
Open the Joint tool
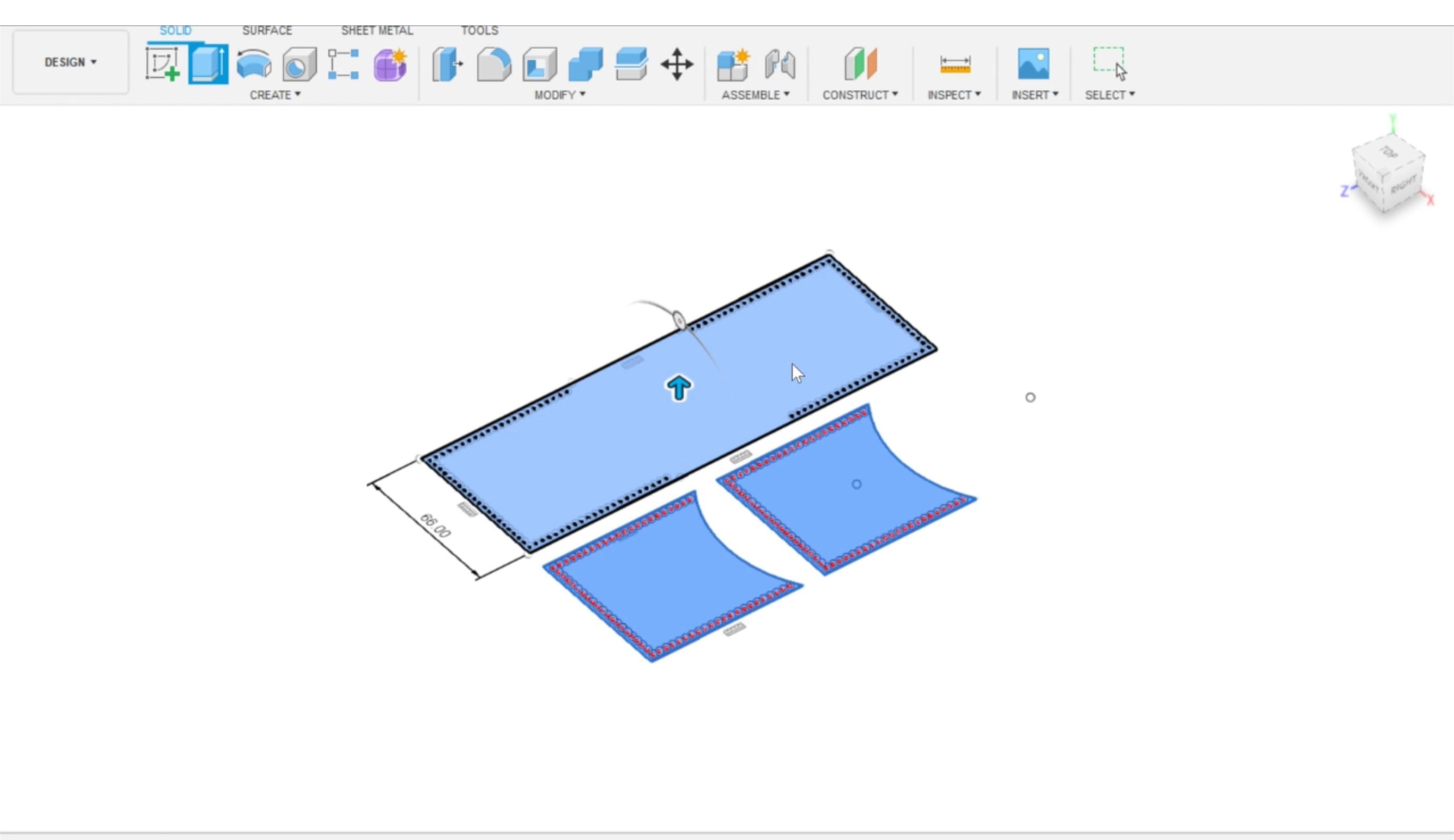tap(779, 65)
